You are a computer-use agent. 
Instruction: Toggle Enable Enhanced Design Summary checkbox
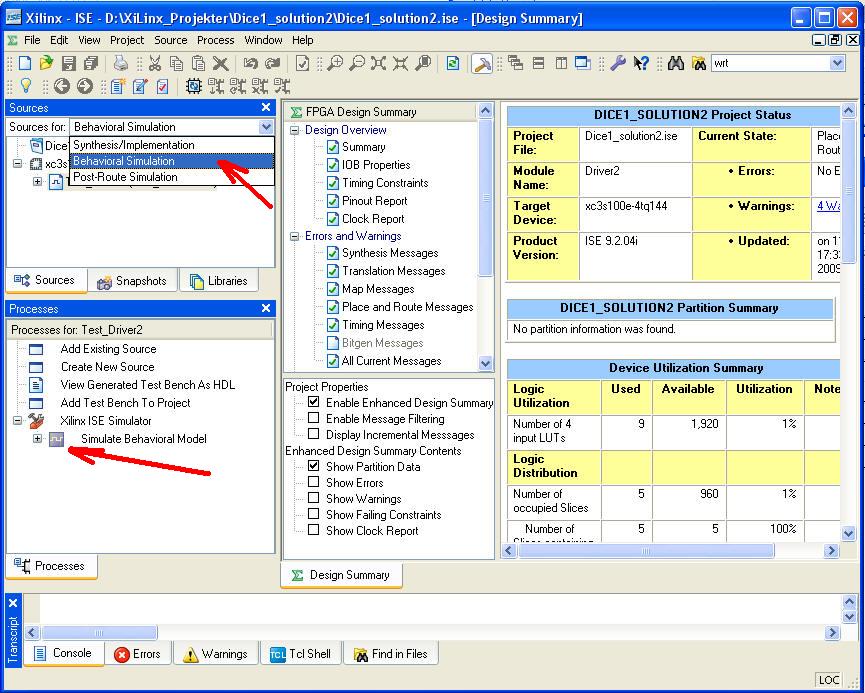point(313,402)
